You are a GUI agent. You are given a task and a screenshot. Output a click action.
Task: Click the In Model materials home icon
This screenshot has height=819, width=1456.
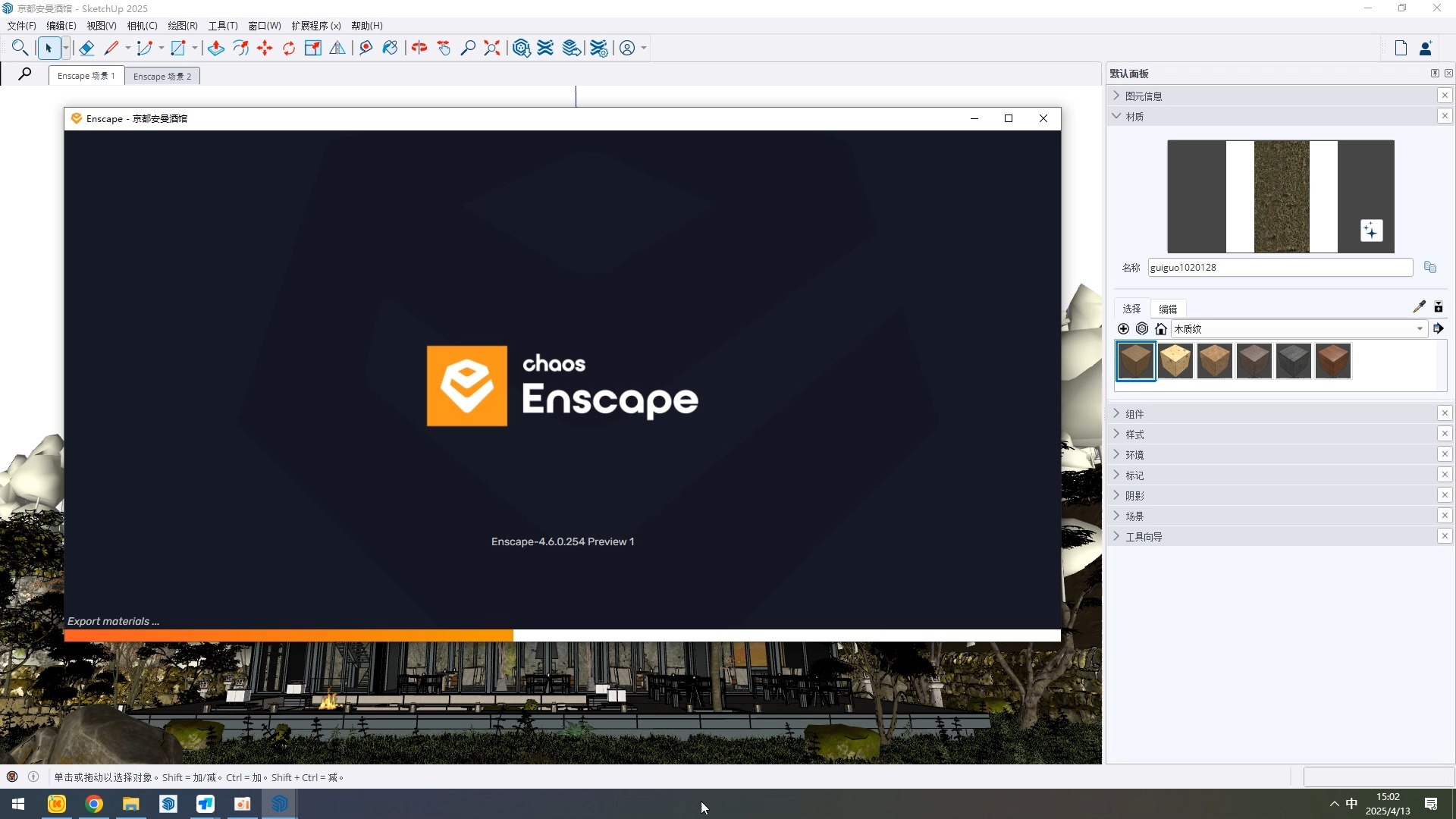coord(1161,329)
